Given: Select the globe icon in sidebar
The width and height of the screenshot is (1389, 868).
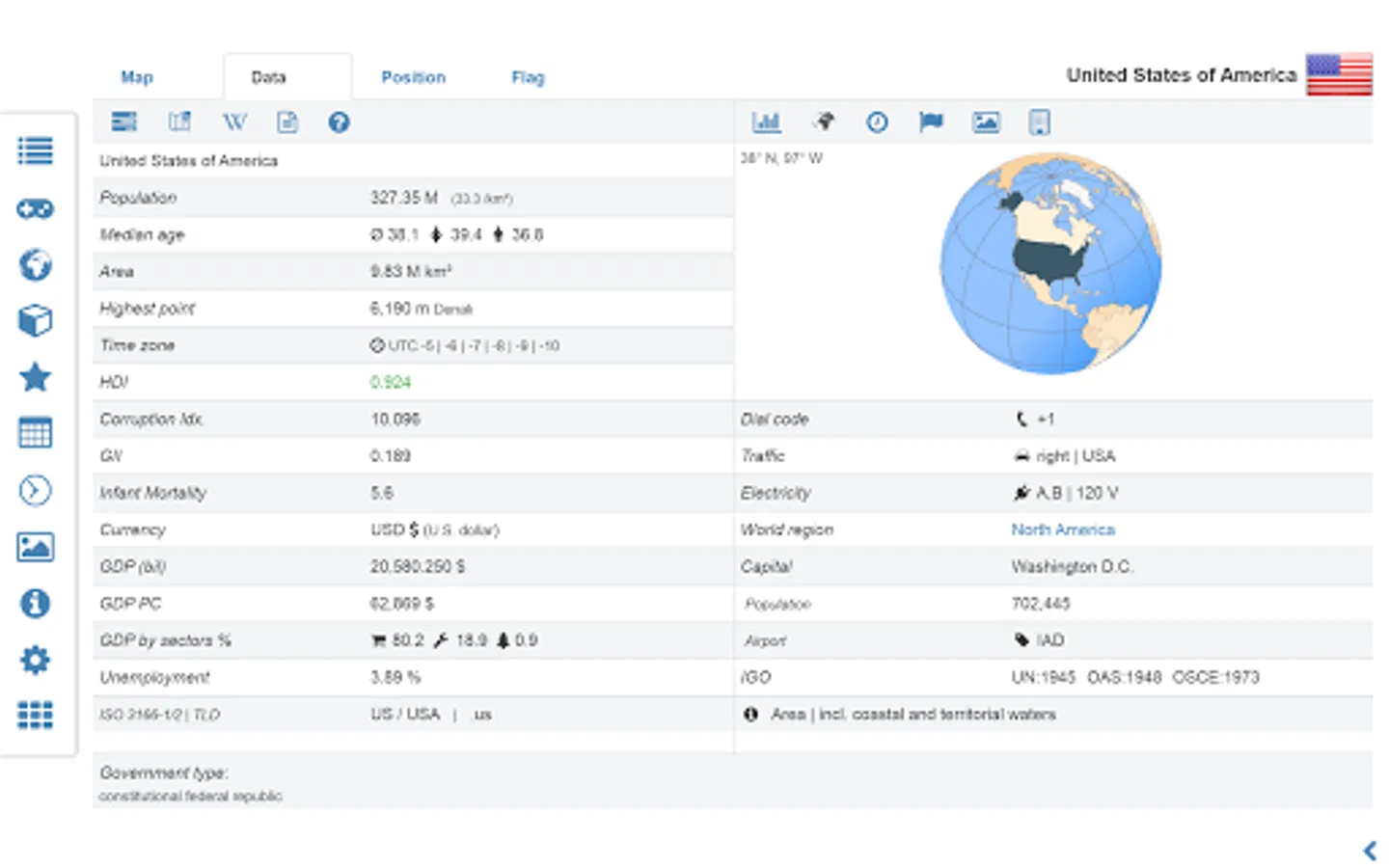Looking at the screenshot, I should [x=36, y=264].
